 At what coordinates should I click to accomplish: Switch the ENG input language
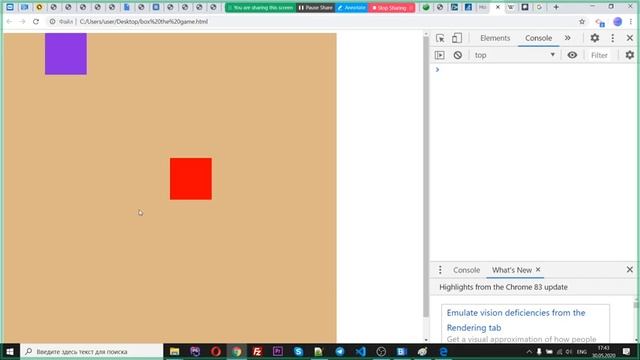pyautogui.click(x=582, y=352)
